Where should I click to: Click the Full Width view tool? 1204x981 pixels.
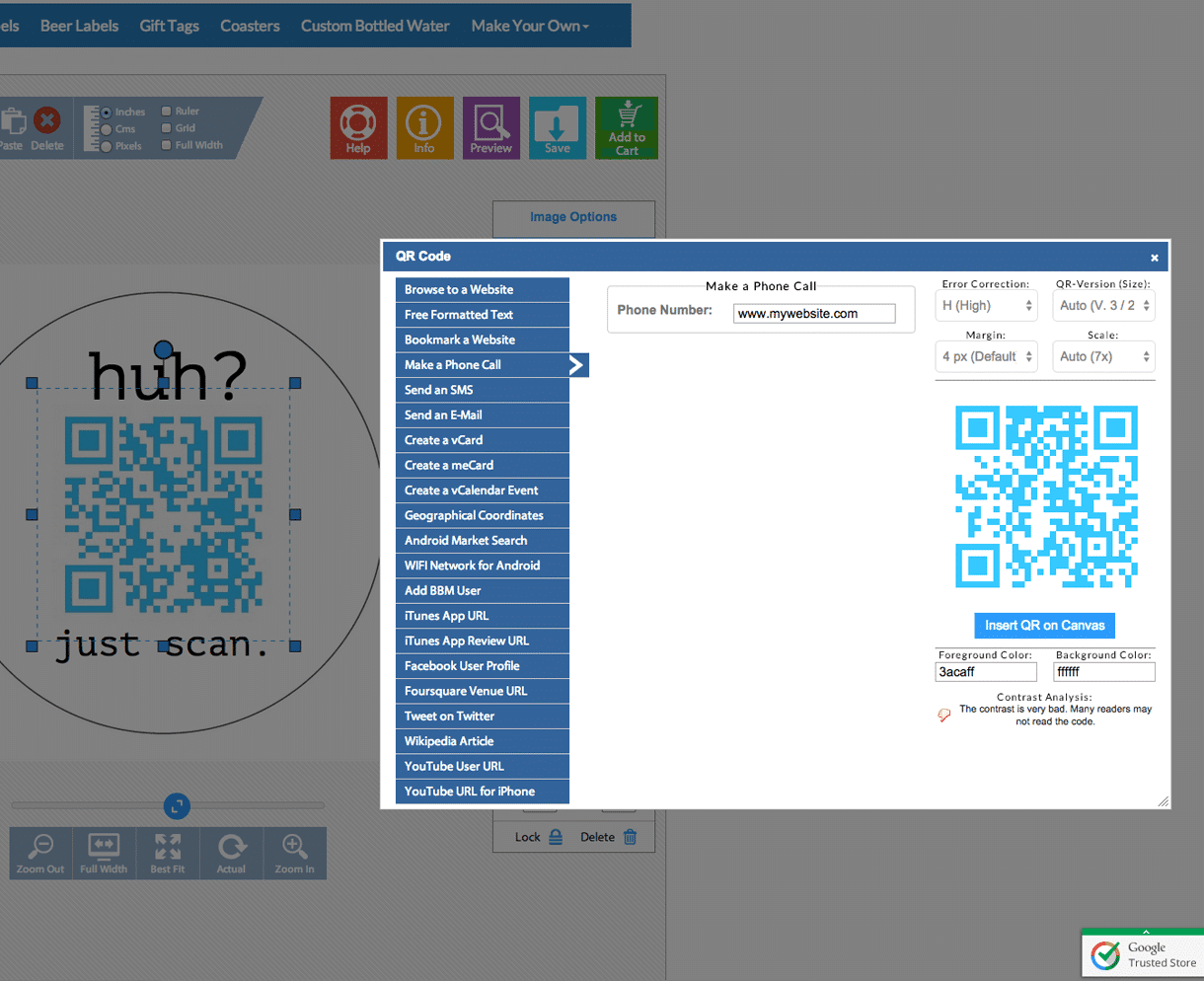pos(104,853)
